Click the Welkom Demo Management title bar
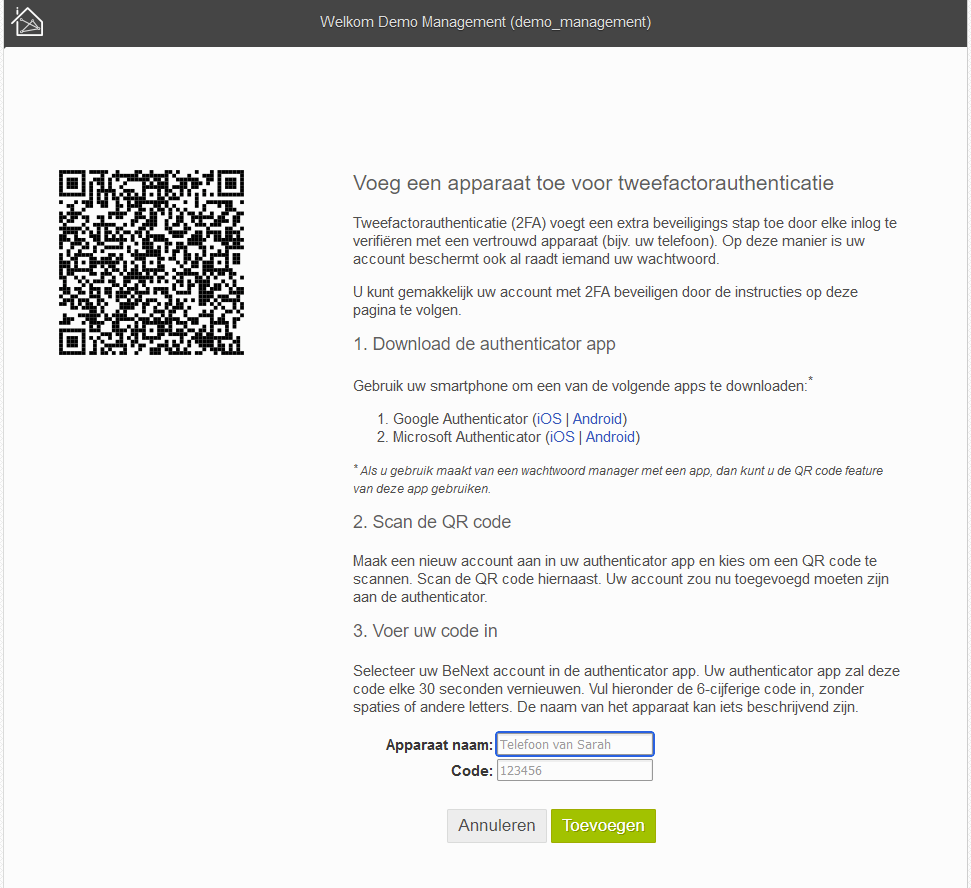The width and height of the screenshot is (971, 888). 486,21
